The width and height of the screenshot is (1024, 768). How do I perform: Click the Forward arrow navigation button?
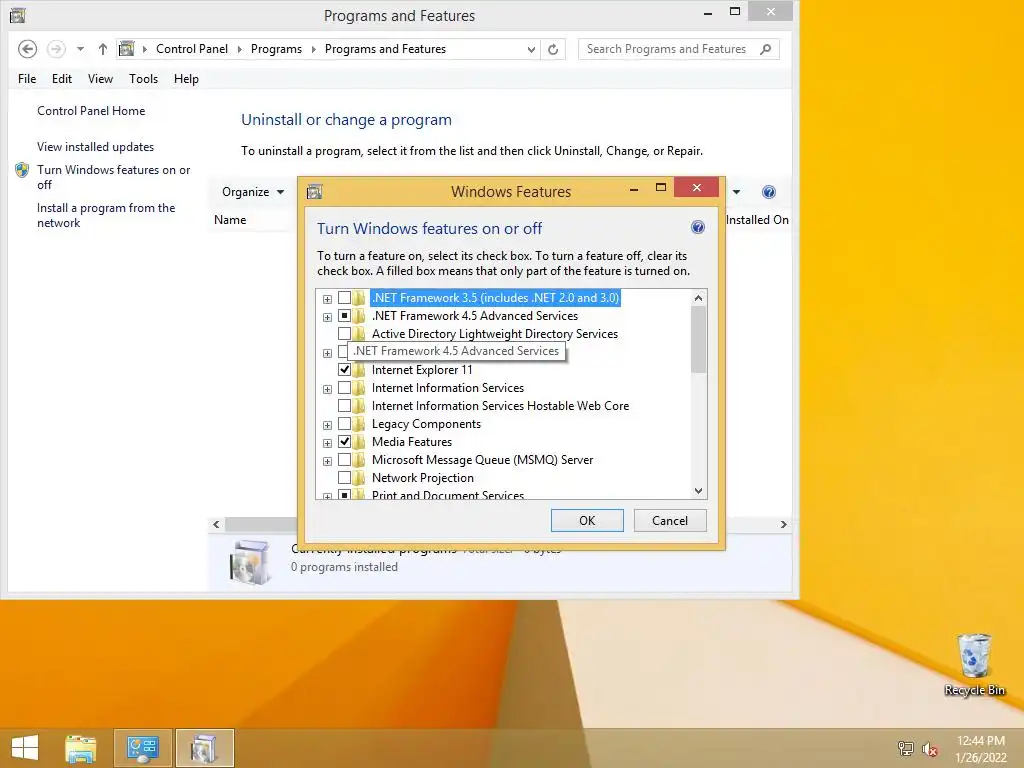coord(56,49)
